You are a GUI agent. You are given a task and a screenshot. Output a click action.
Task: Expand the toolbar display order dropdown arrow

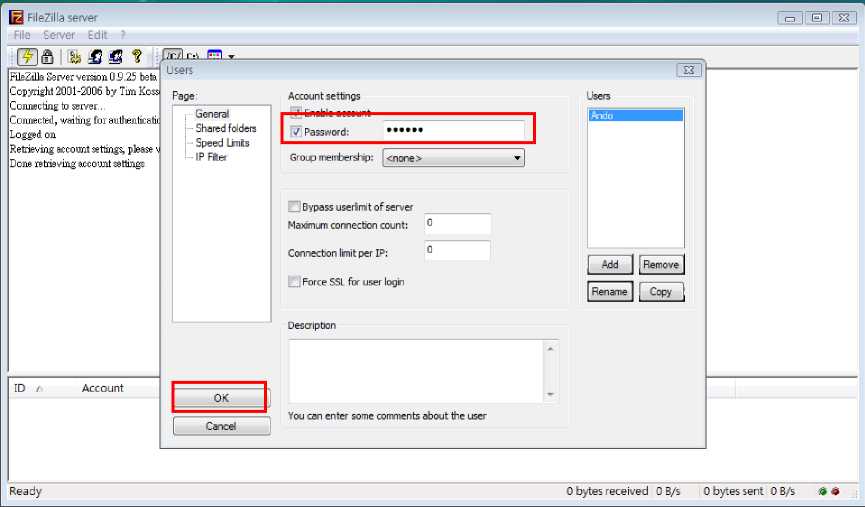pos(231,58)
